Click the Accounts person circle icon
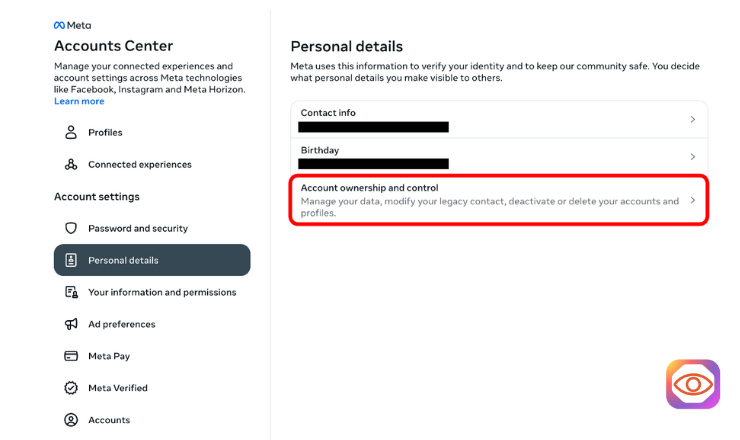 [x=71, y=420]
